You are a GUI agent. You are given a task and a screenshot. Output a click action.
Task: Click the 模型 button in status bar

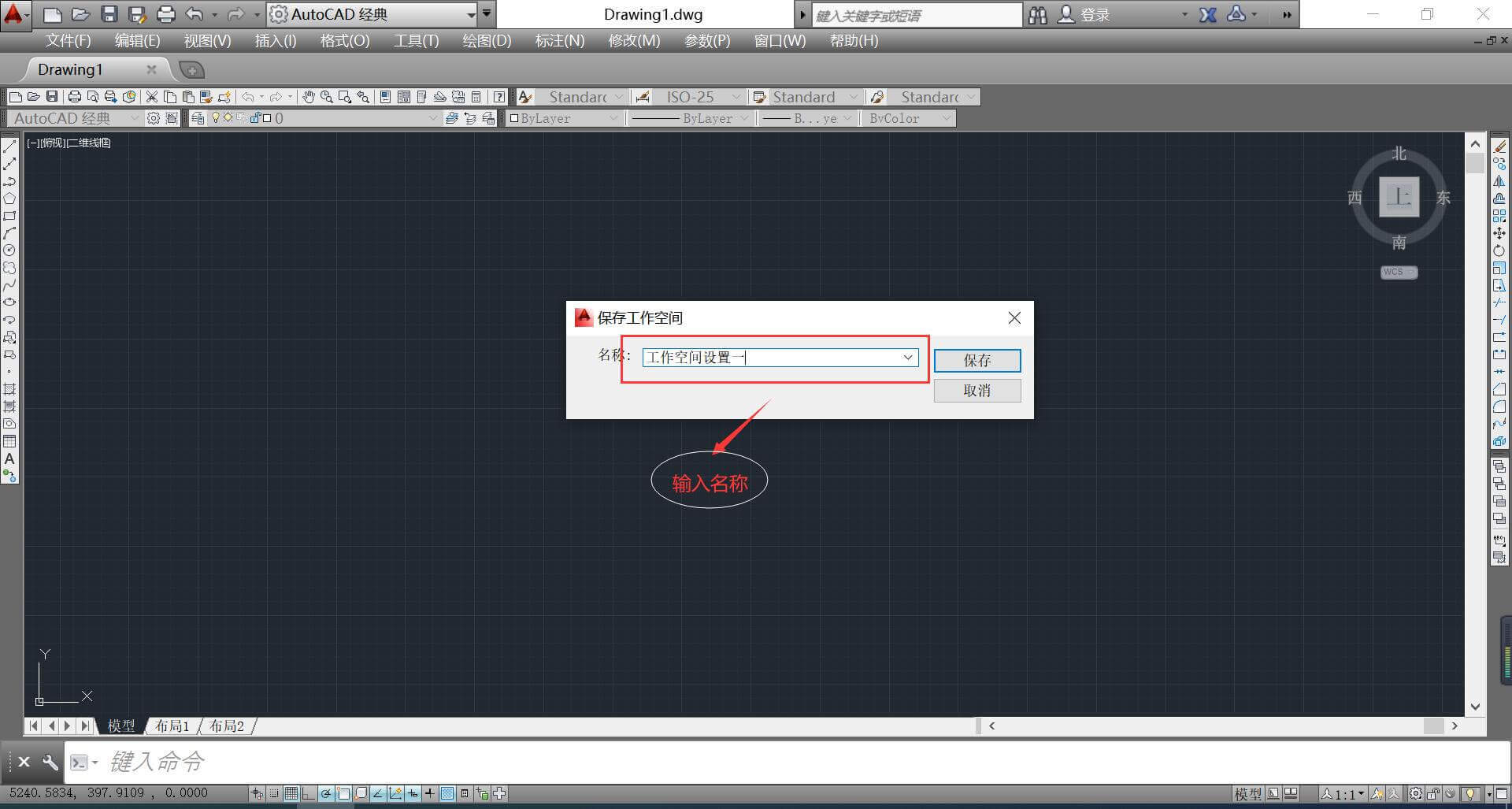coord(1248,793)
